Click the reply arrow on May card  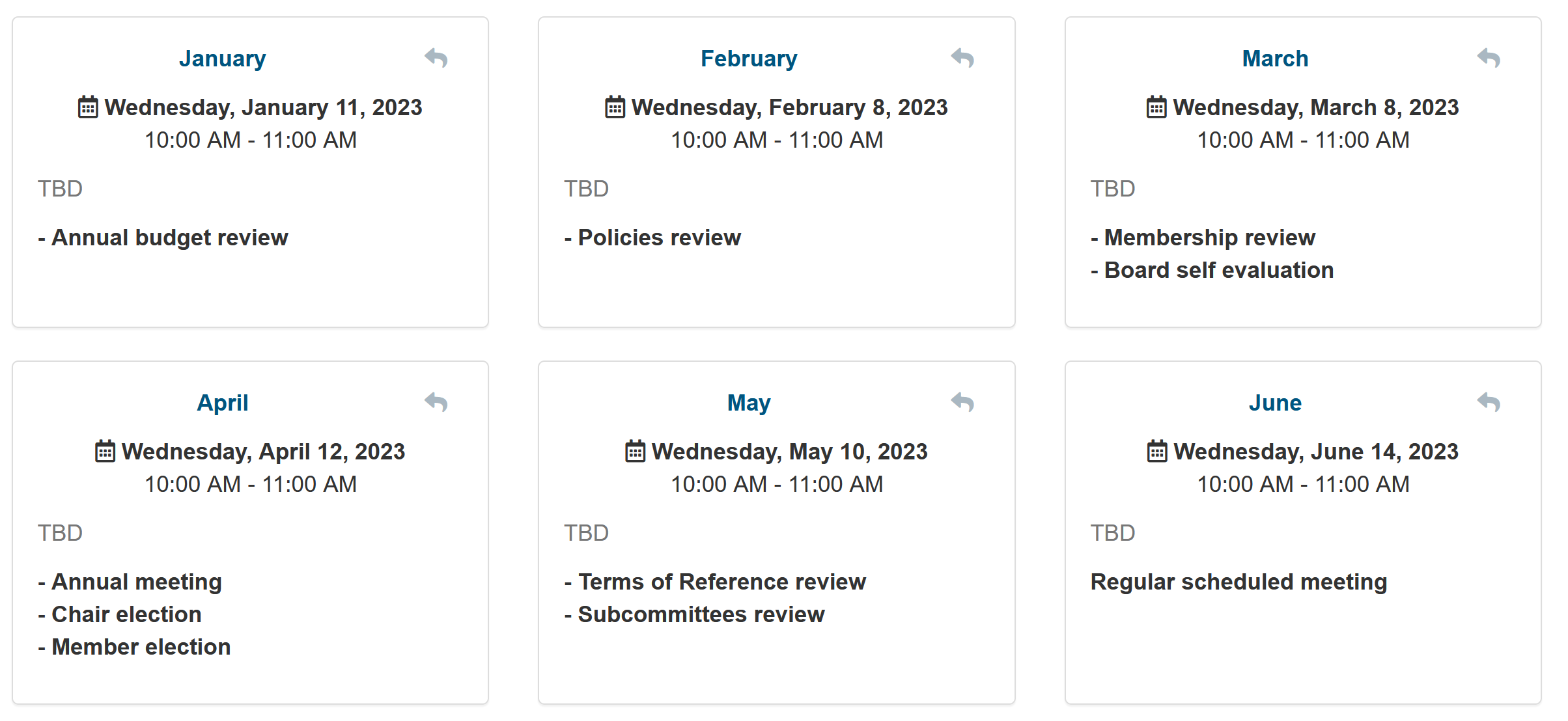tap(962, 402)
